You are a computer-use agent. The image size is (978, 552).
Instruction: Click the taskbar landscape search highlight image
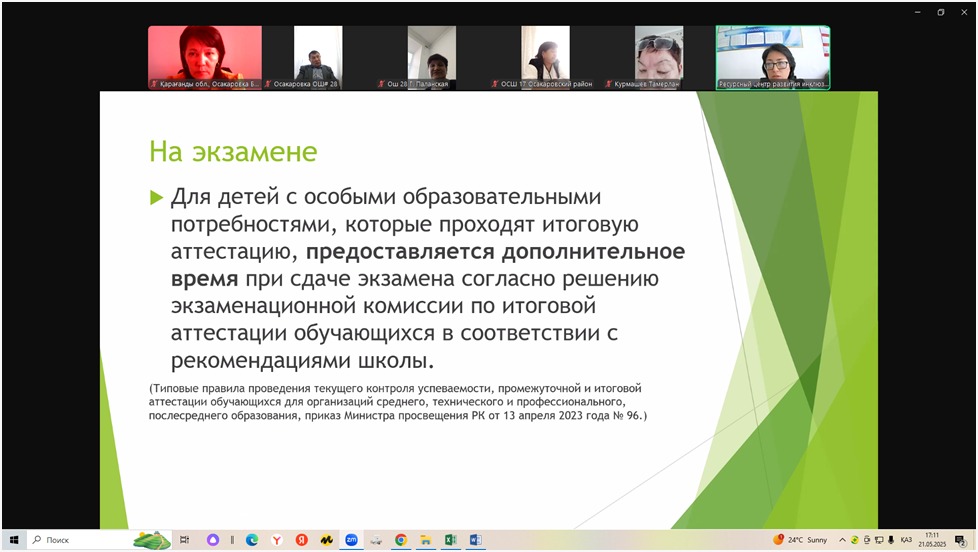click(x=152, y=540)
